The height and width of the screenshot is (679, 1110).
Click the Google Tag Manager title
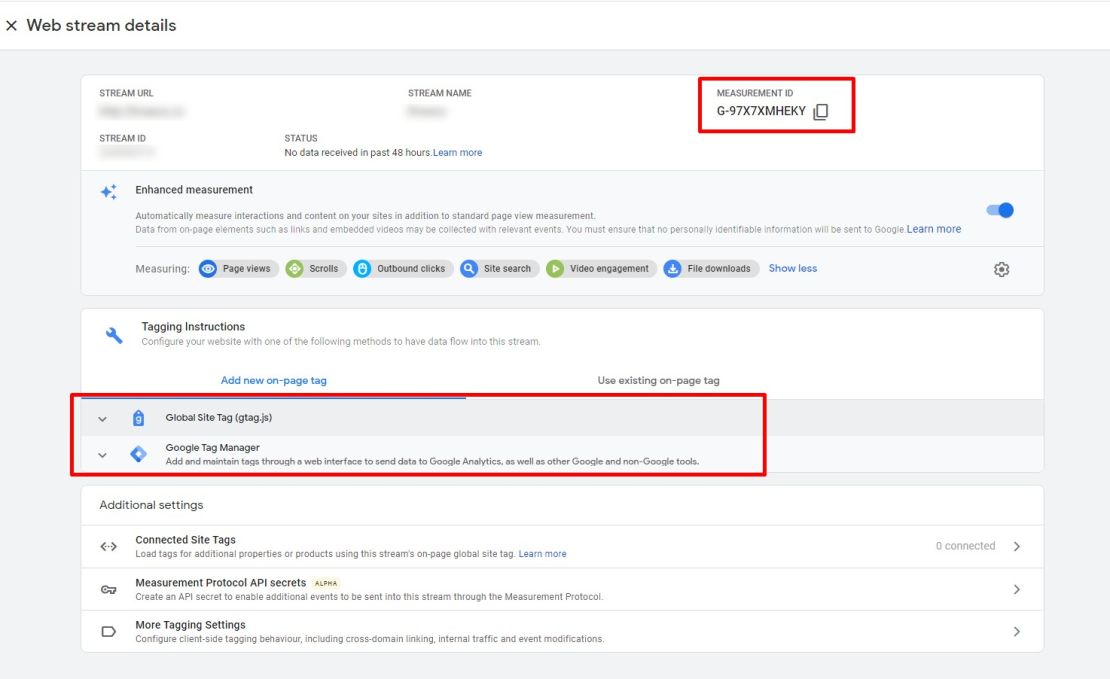pyautogui.click(x=212, y=447)
